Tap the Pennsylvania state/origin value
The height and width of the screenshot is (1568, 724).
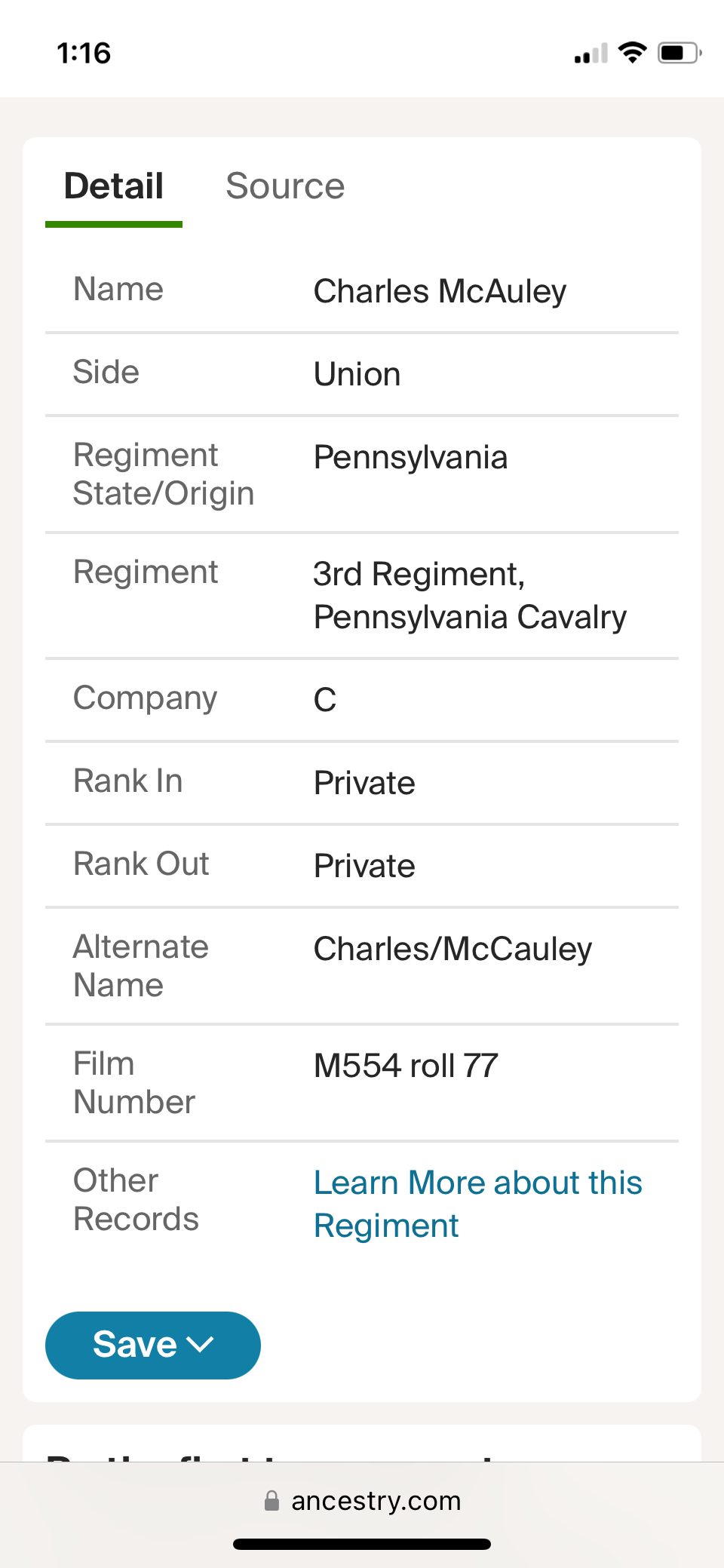(x=410, y=457)
